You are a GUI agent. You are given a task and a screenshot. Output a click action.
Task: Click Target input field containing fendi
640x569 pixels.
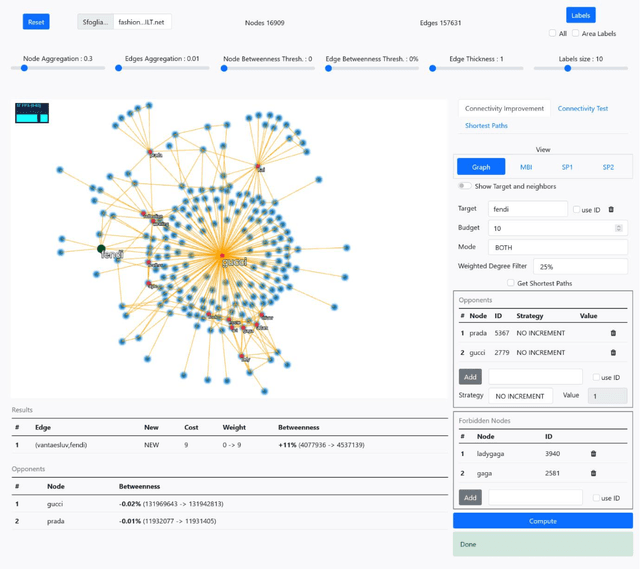[528, 209]
